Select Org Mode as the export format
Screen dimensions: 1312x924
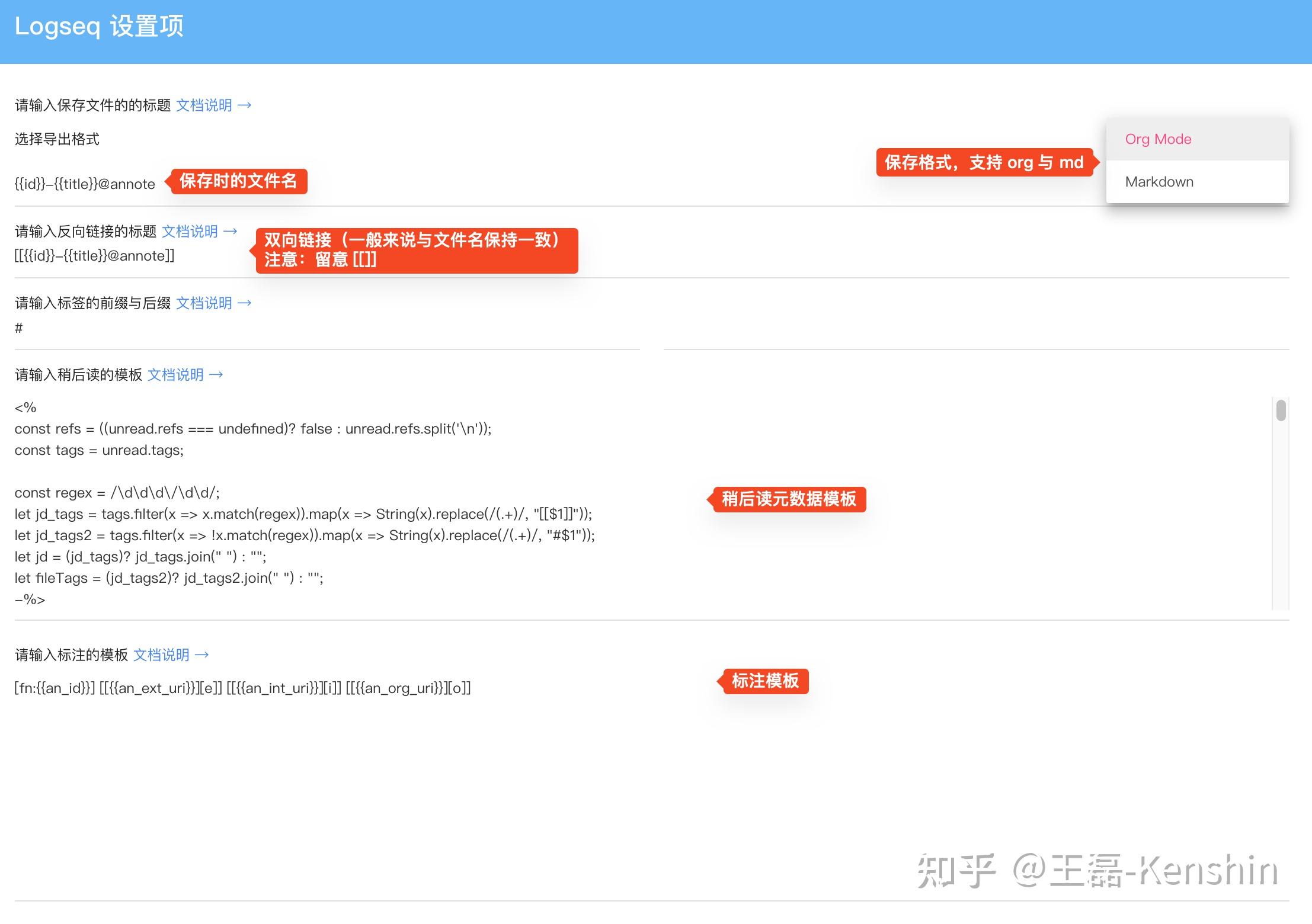tap(1157, 139)
